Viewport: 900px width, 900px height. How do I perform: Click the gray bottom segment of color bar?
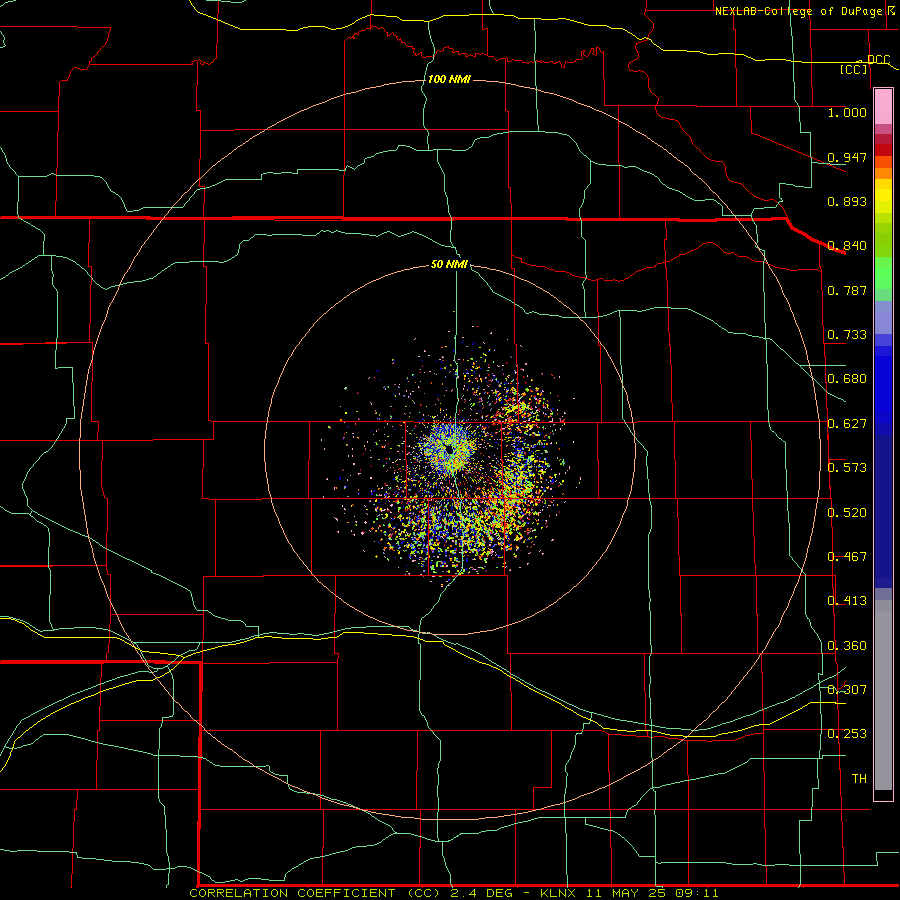coord(883,695)
